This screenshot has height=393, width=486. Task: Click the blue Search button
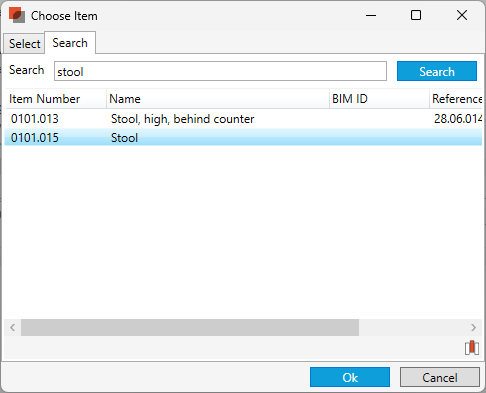[437, 71]
